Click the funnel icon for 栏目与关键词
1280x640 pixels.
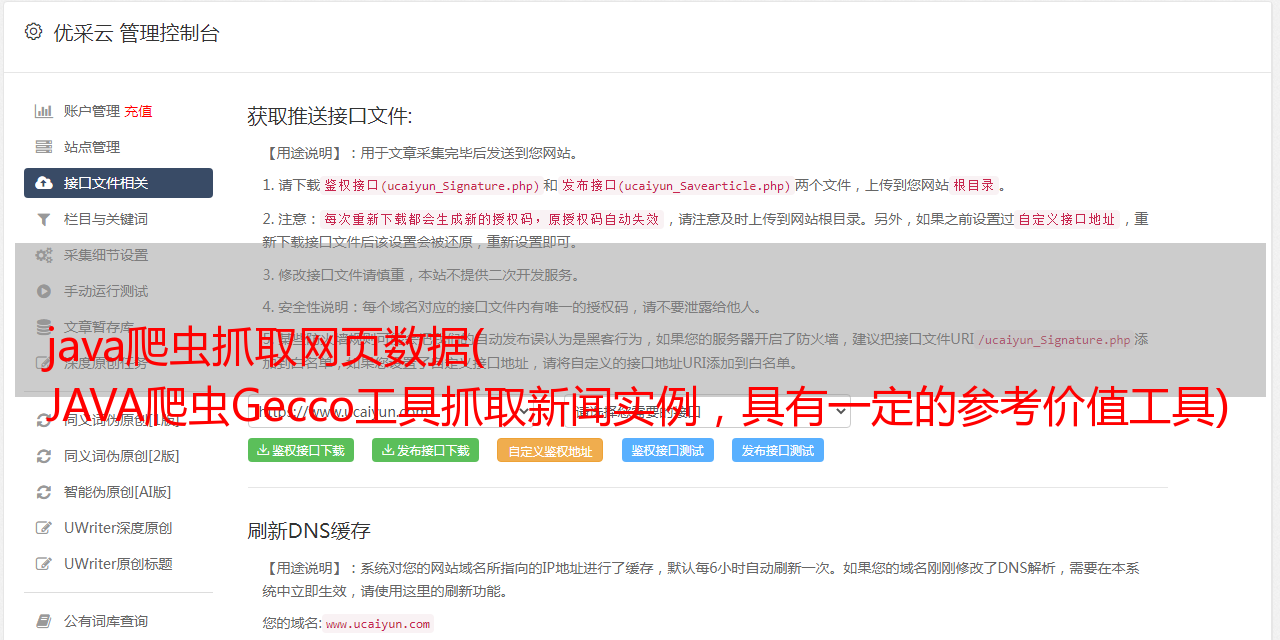tap(44, 219)
